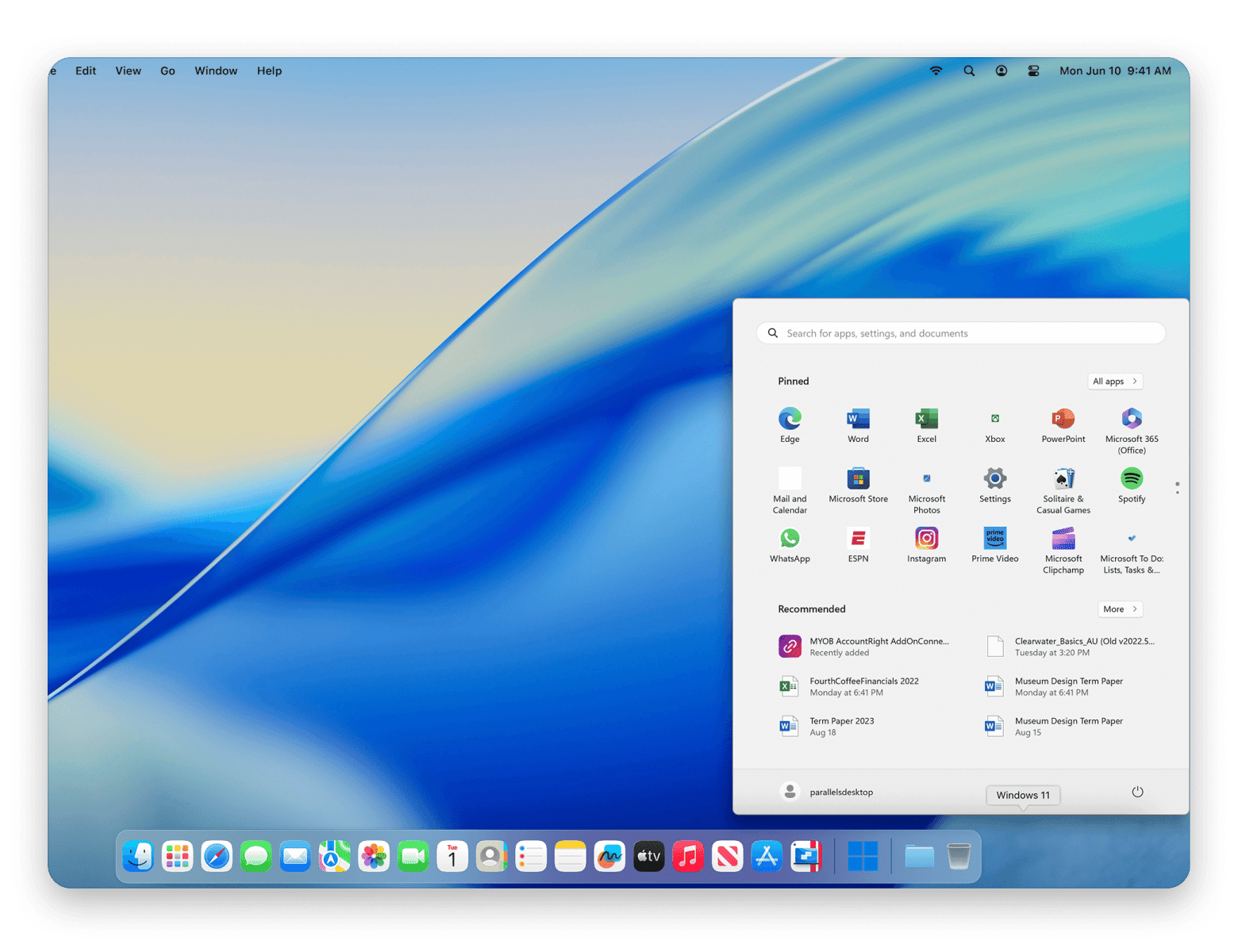Screen dimensions: 1238x952
Task: Open Calendar in the Dock
Action: [x=452, y=856]
